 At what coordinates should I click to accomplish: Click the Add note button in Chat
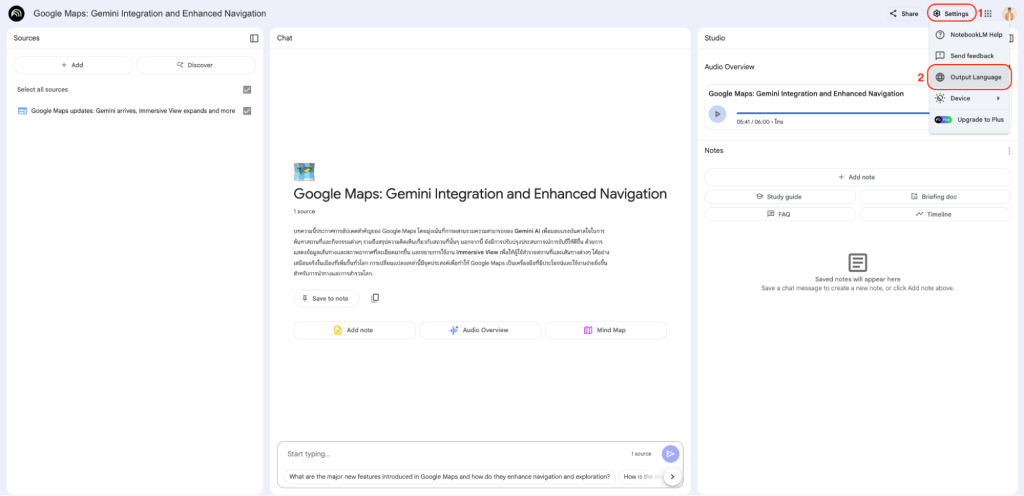coord(354,330)
